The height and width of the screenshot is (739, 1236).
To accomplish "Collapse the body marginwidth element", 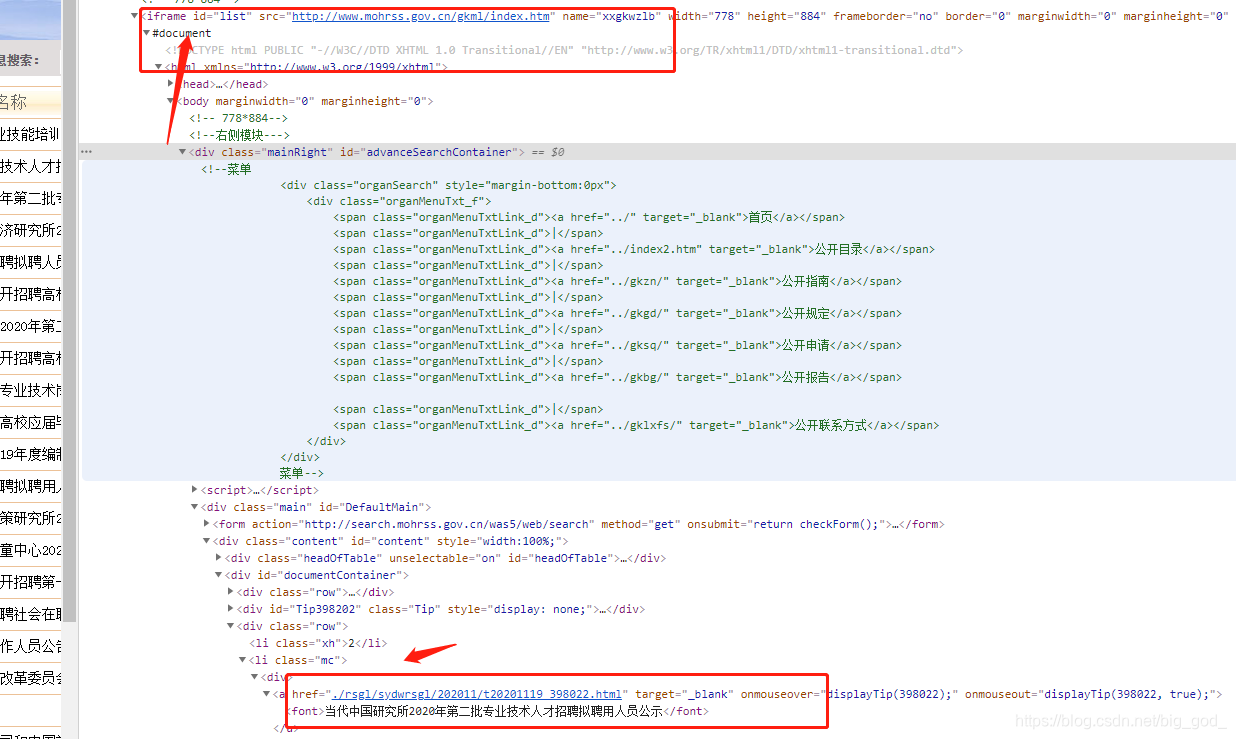I will point(171,101).
